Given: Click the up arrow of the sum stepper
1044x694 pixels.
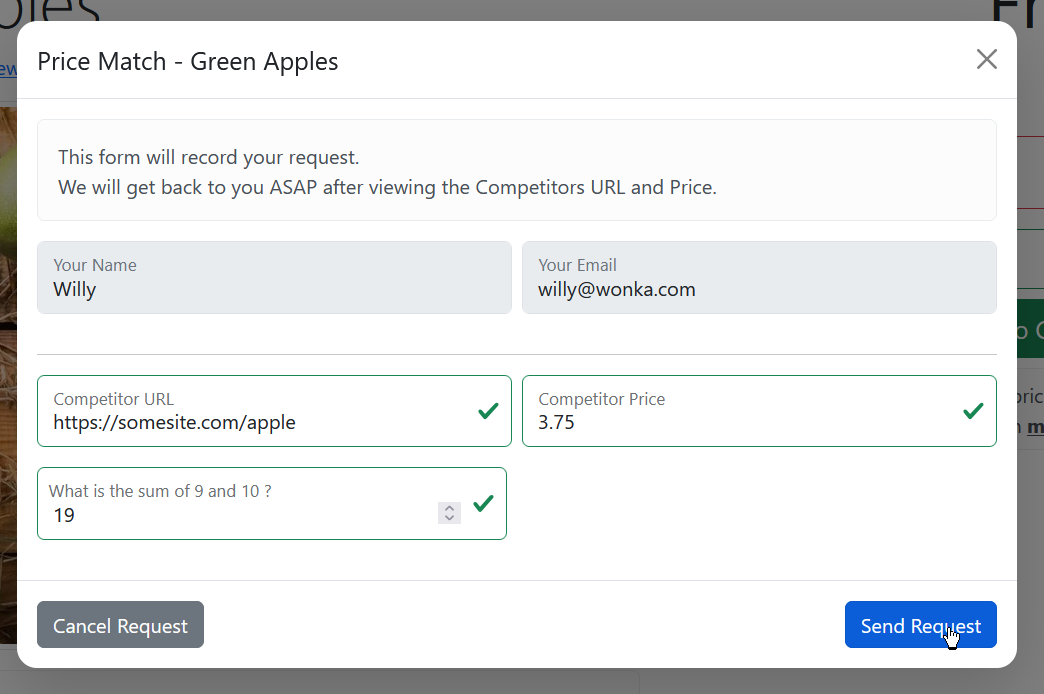Looking at the screenshot, I should click(x=449, y=508).
